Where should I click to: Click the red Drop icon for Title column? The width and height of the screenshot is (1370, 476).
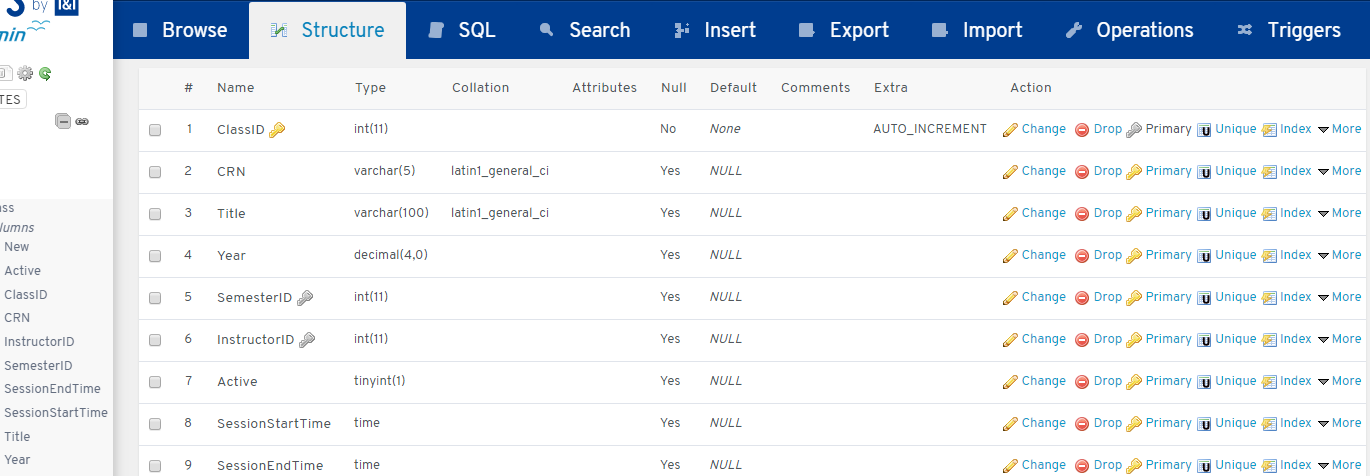click(x=1082, y=214)
